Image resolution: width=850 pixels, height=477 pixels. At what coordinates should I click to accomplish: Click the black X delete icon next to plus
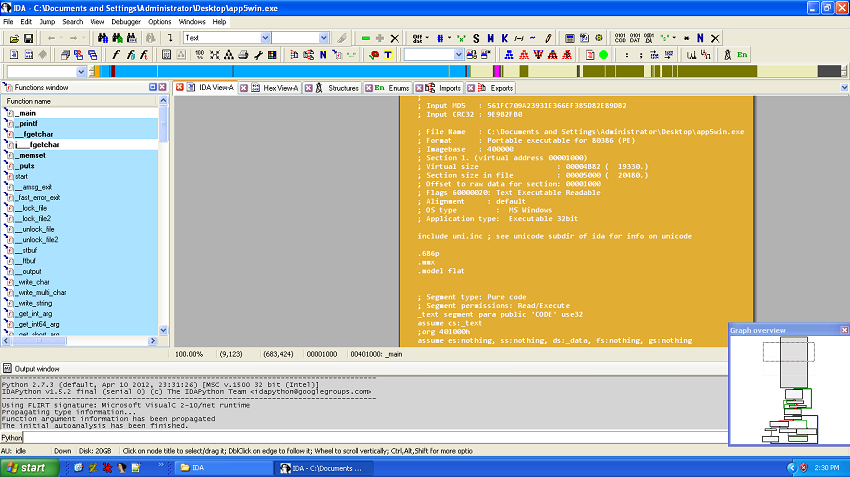click(x=395, y=38)
